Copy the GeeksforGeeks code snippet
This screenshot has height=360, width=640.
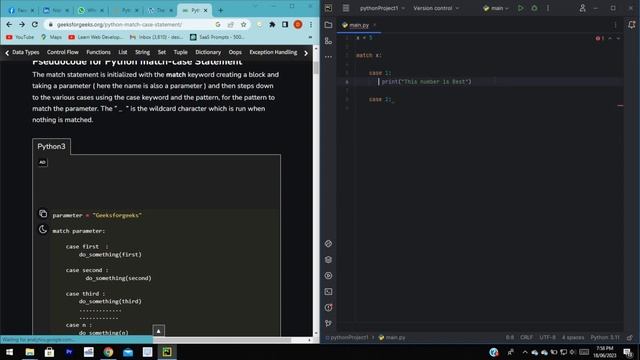pyautogui.click(x=43, y=213)
